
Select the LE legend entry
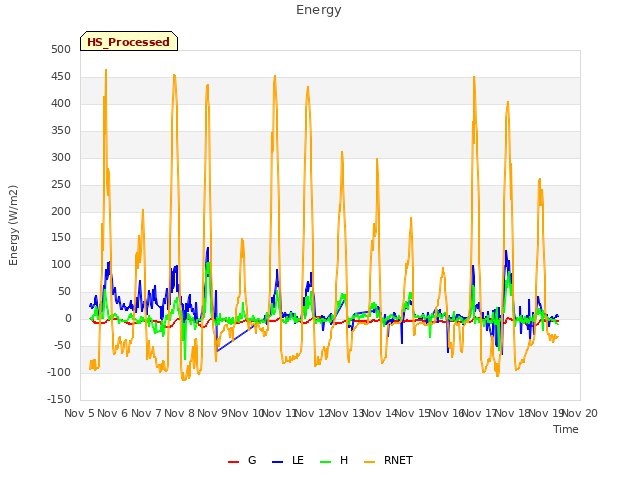(288, 460)
